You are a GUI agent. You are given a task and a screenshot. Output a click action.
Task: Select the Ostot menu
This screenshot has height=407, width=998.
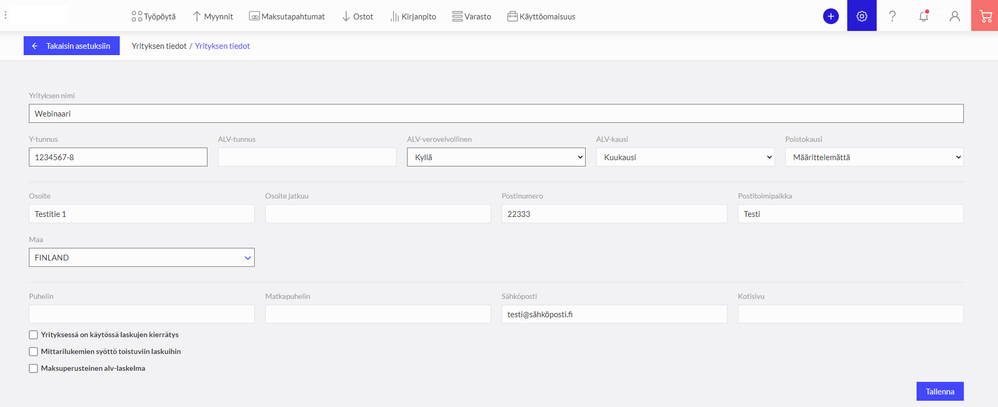358,17
